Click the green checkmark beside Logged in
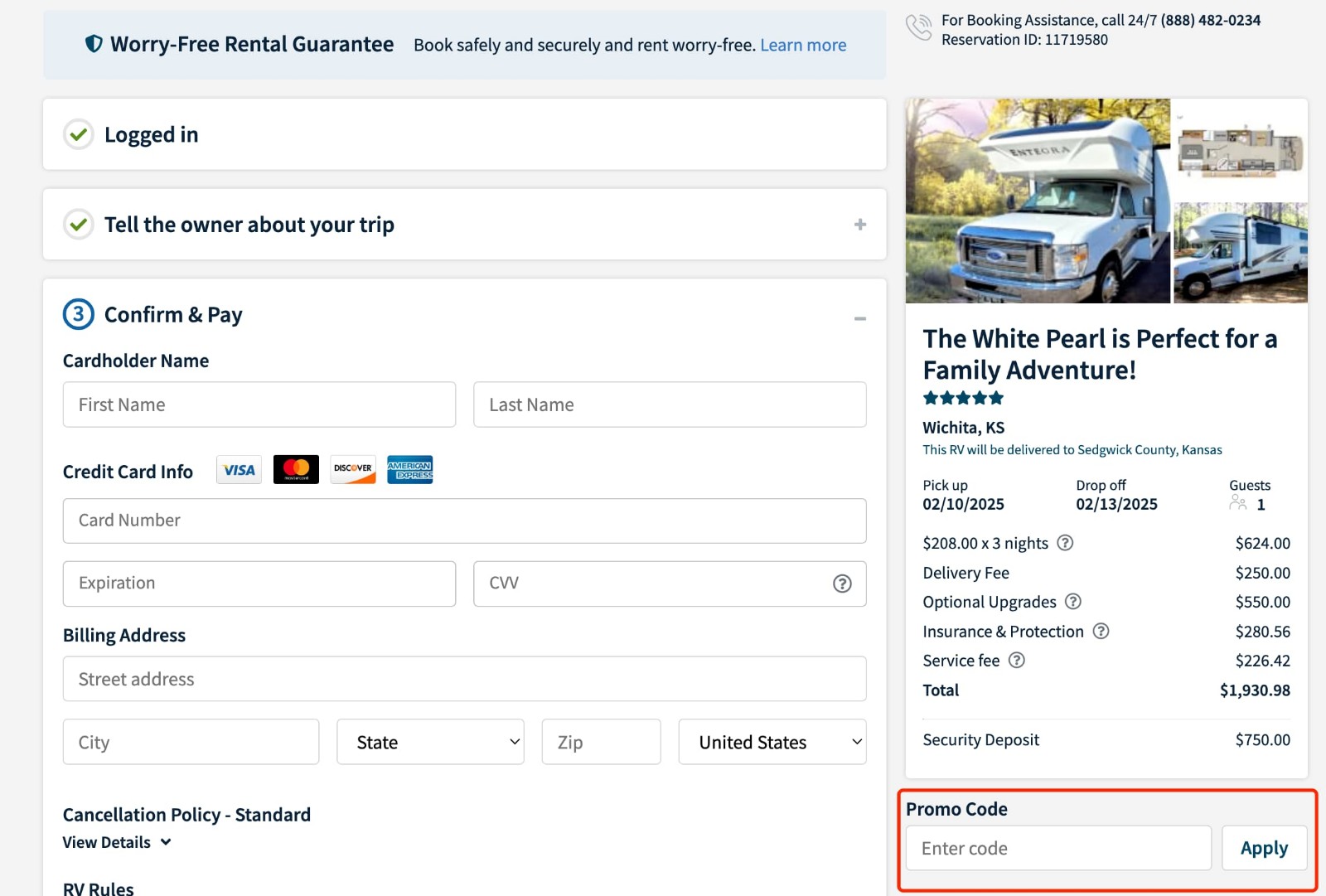Image resolution: width=1326 pixels, height=896 pixels. [x=78, y=134]
